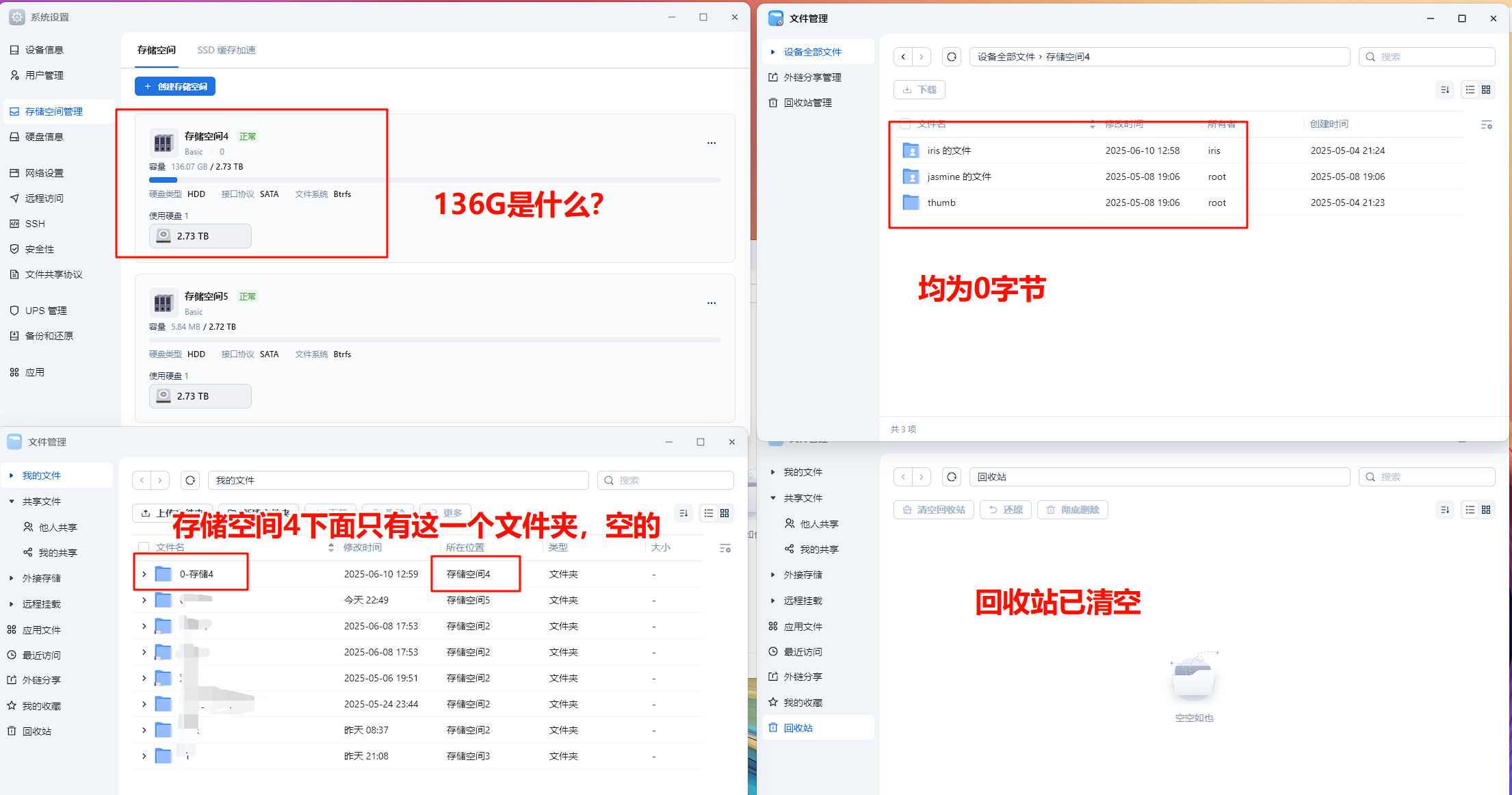The width and height of the screenshot is (1512, 795).
Task: Open 安全性 settings entry
Action: [x=40, y=249]
